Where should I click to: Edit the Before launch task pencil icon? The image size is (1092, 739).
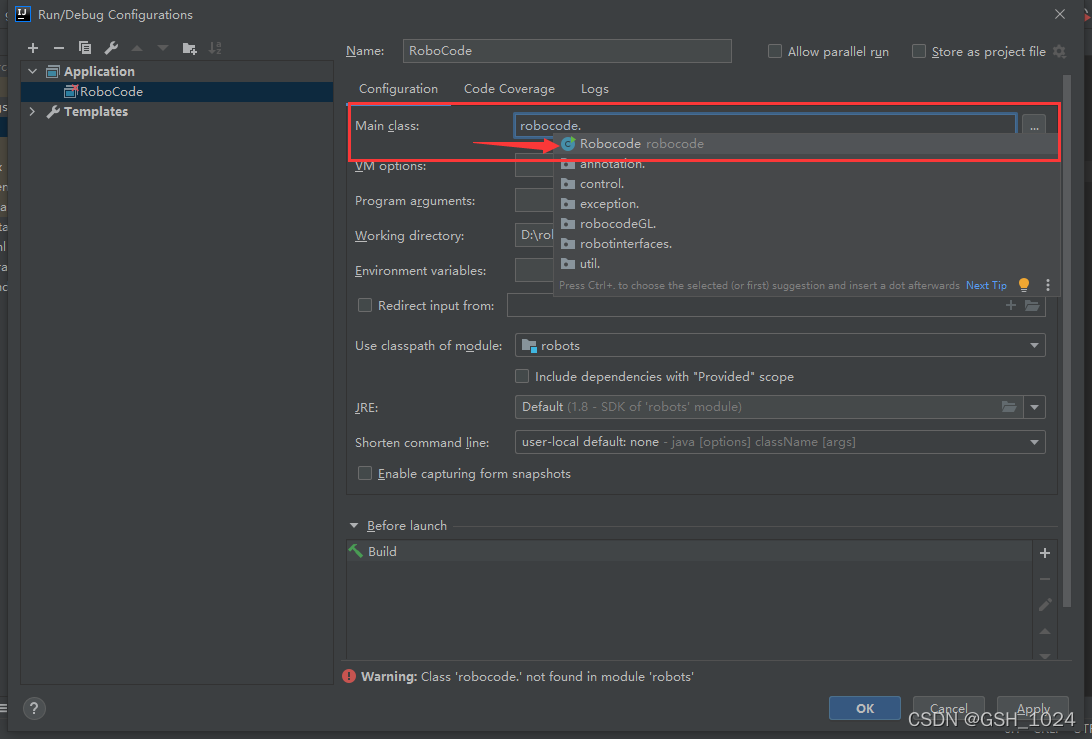click(x=1045, y=605)
